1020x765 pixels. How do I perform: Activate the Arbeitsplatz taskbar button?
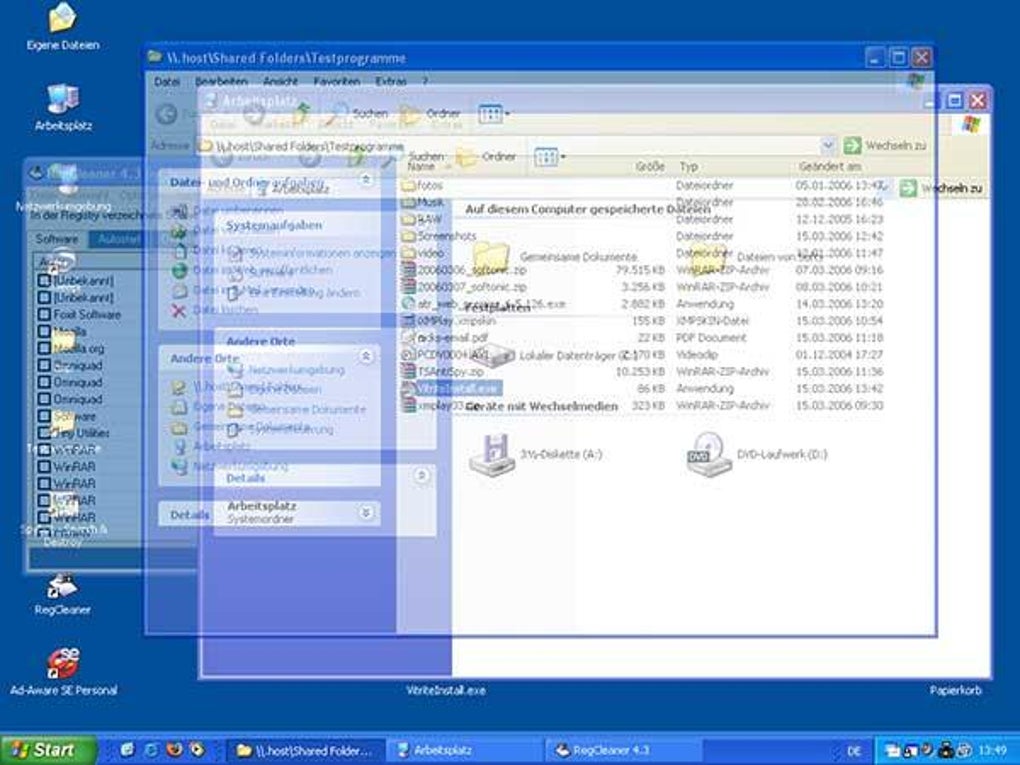(x=464, y=750)
